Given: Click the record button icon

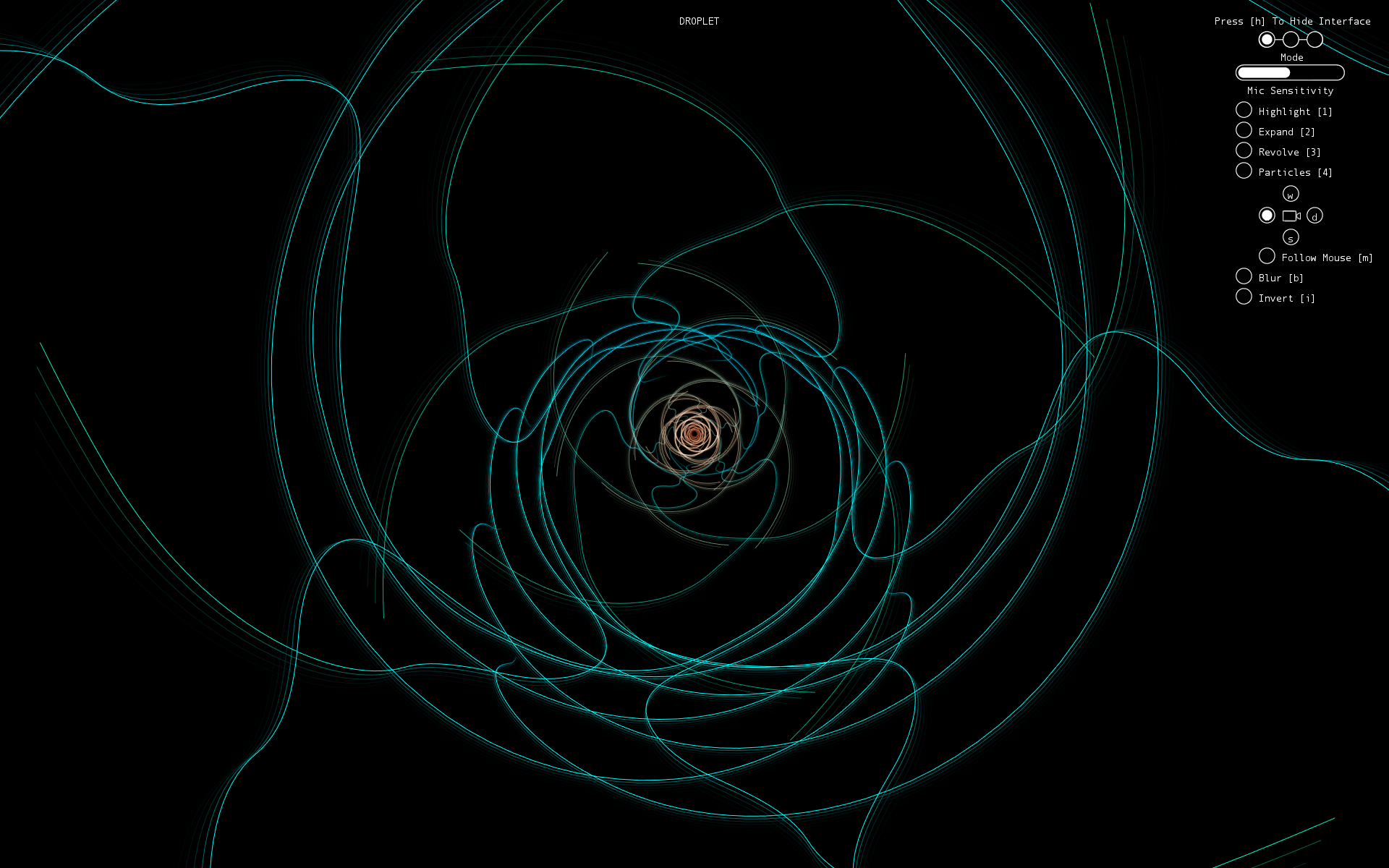Looking at the screenshot, I should tap(1267, 216).
